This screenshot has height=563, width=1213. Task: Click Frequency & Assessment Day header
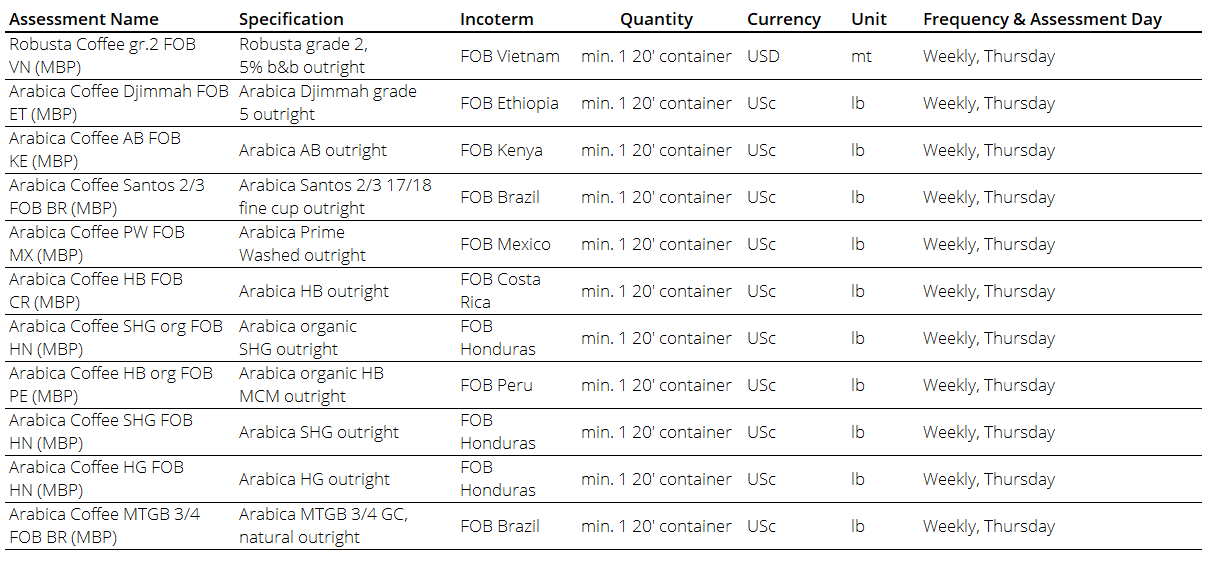coord(1042,19)
